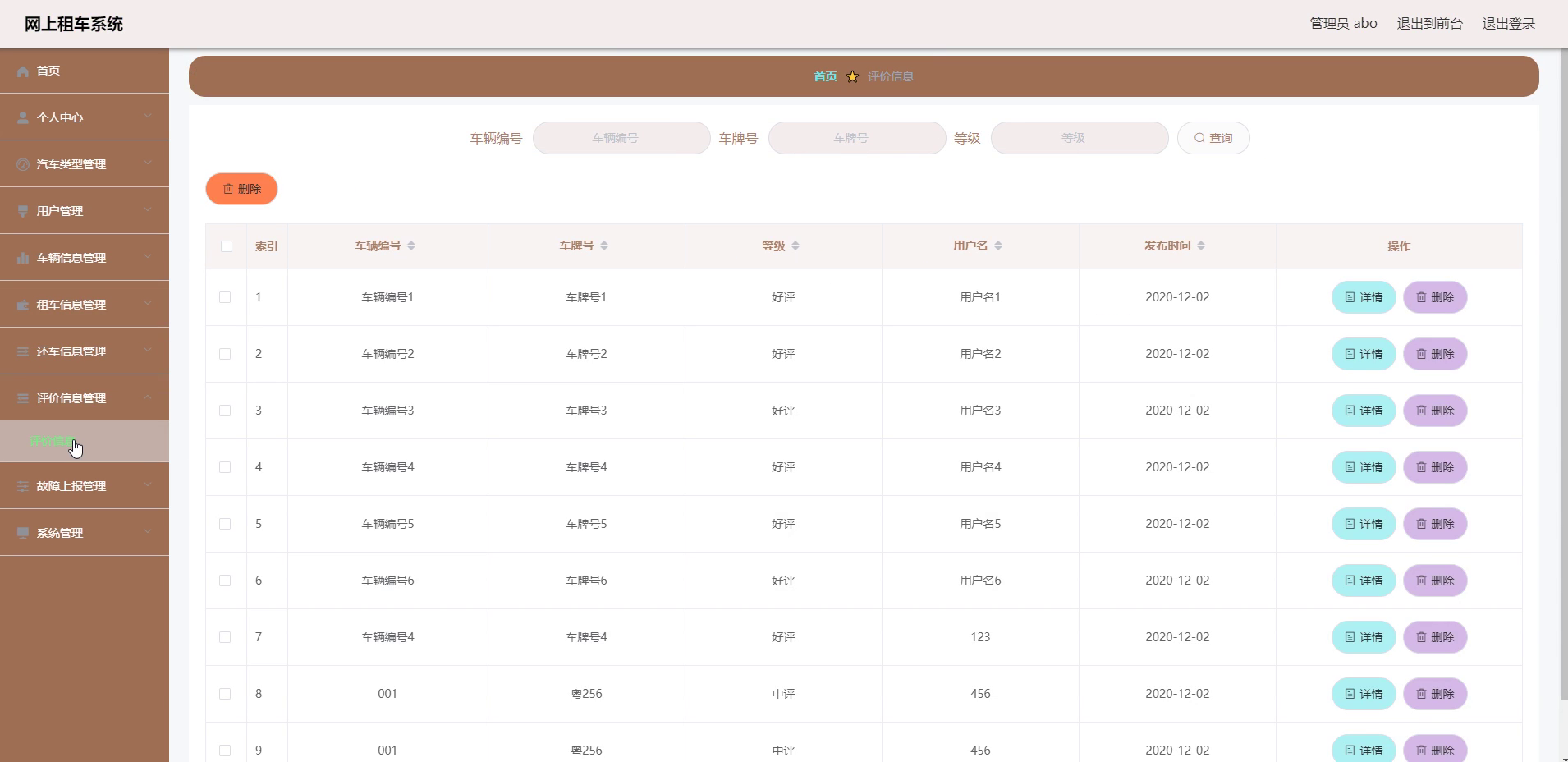Click 退出登录 in the top bar
This screenshot has height=762, width=1568.
coord(1508,24)
